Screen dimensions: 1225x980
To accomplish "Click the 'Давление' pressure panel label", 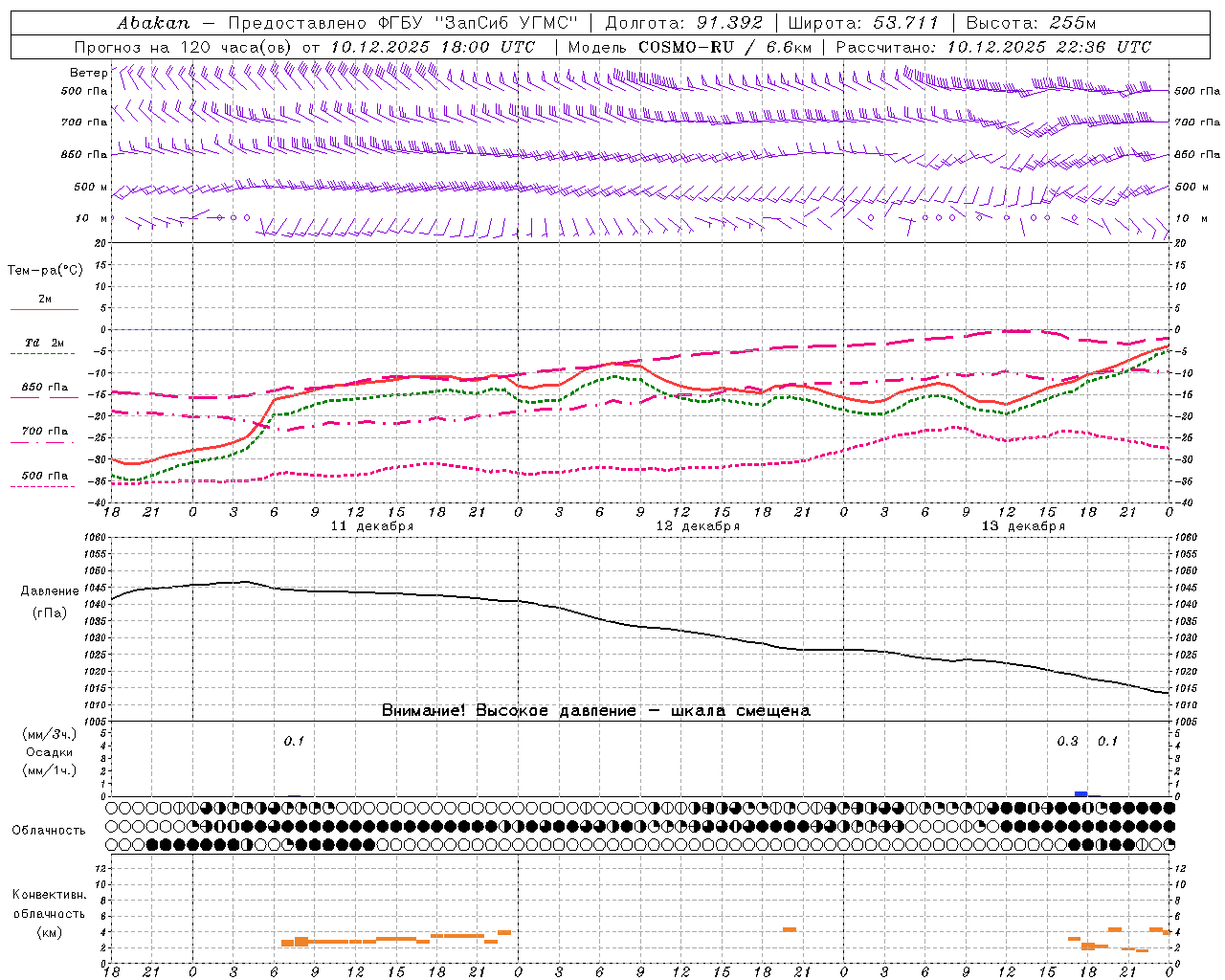I will click(50, 591).
